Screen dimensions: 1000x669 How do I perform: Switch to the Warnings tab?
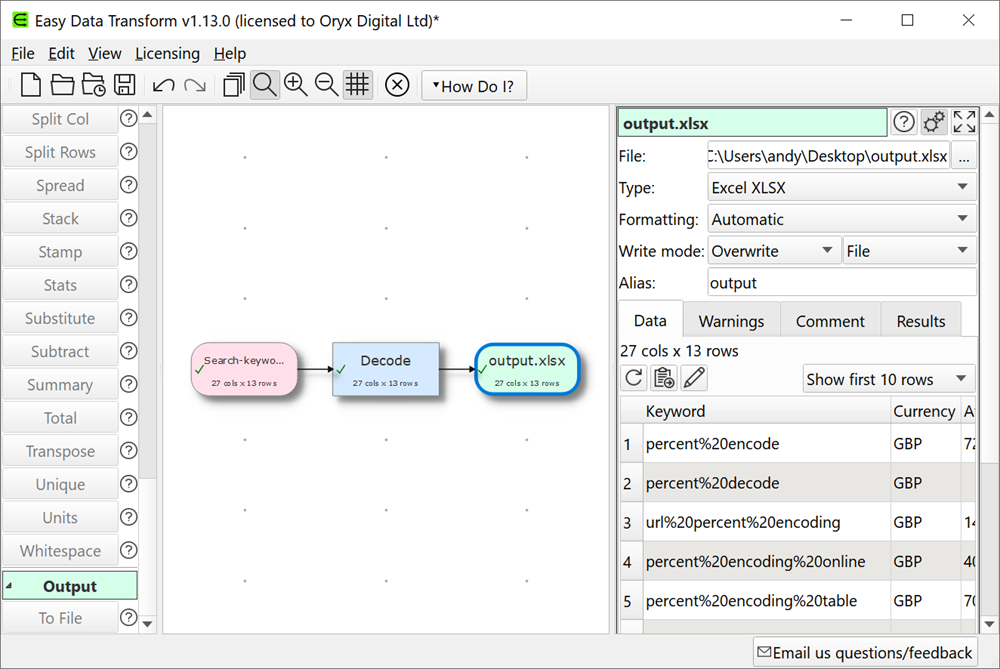[731, 320]
